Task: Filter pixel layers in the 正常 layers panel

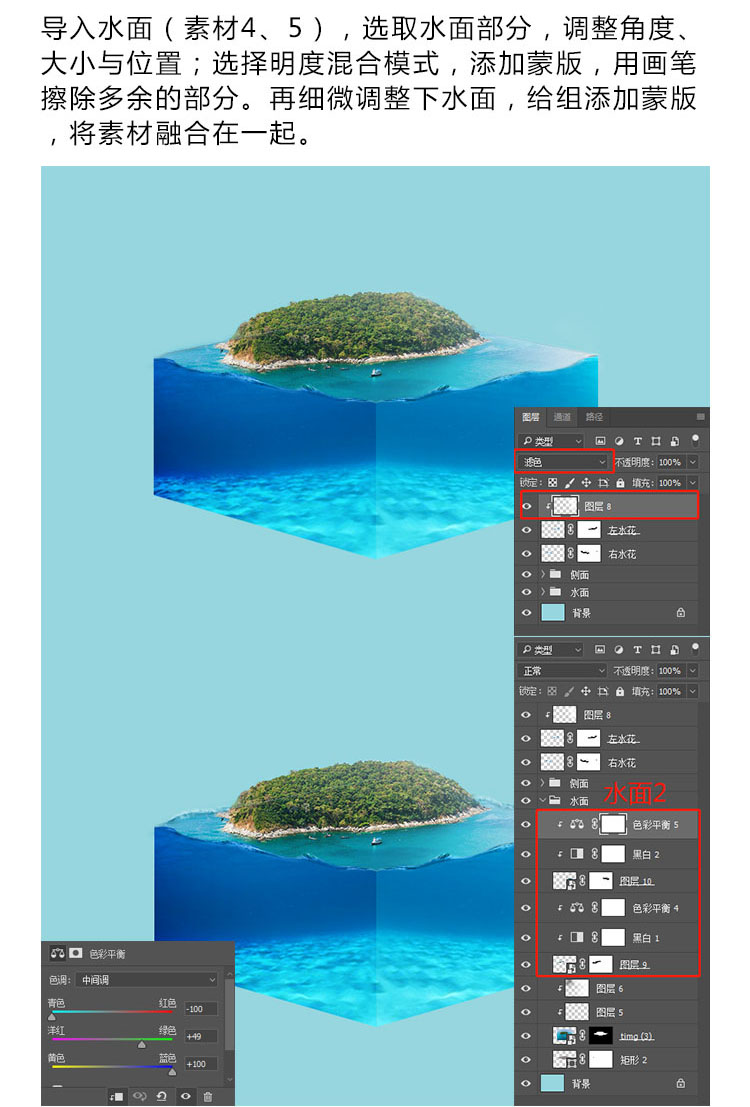Action: (x=600, y=650)
